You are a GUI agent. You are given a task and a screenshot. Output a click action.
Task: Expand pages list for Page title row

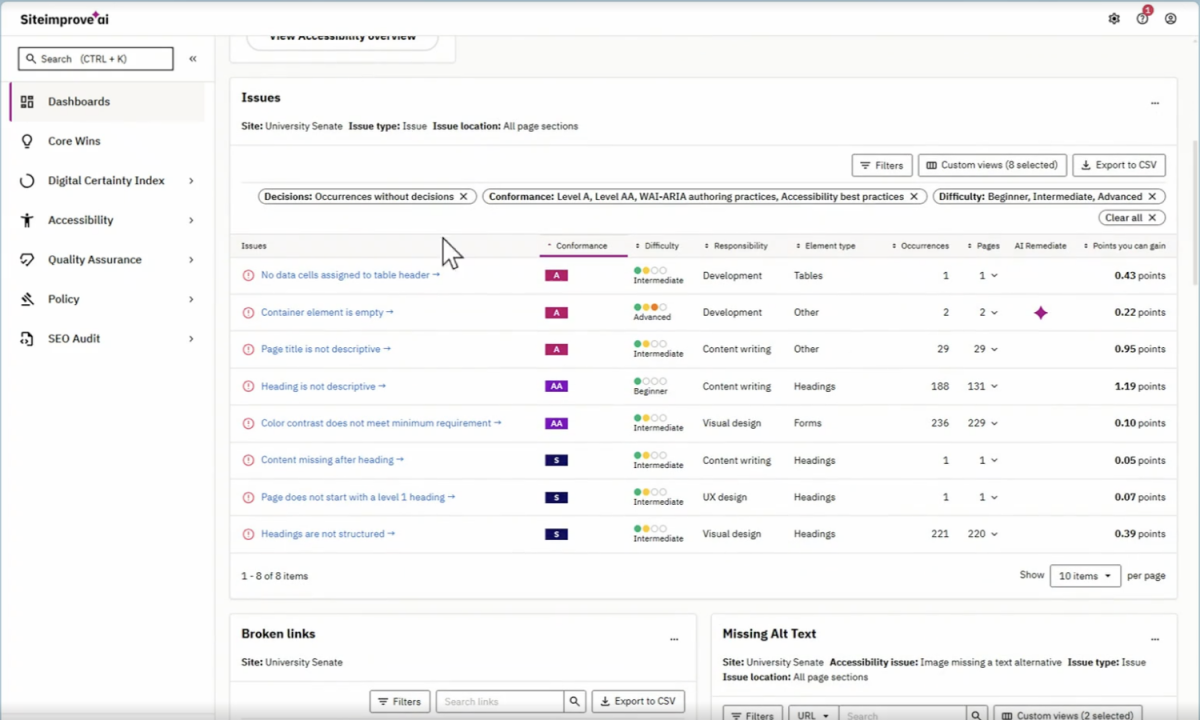pyautogui.click(x=994, y=350)
